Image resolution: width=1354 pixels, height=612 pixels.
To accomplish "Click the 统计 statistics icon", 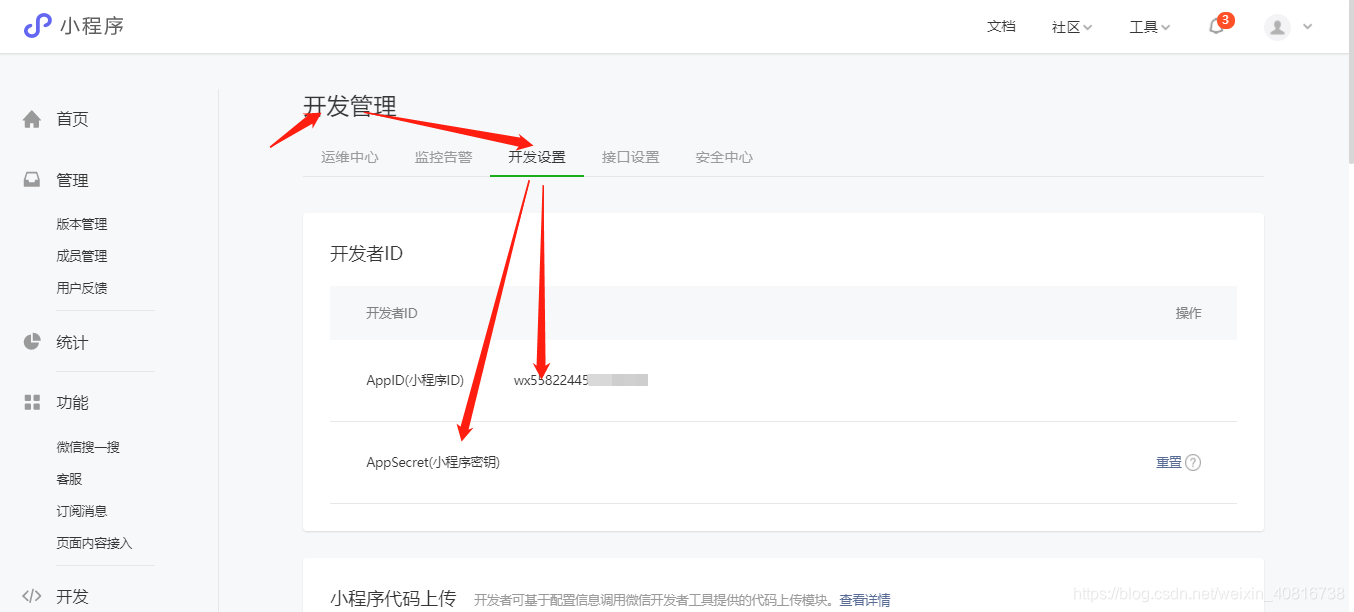I will point(31,341).
